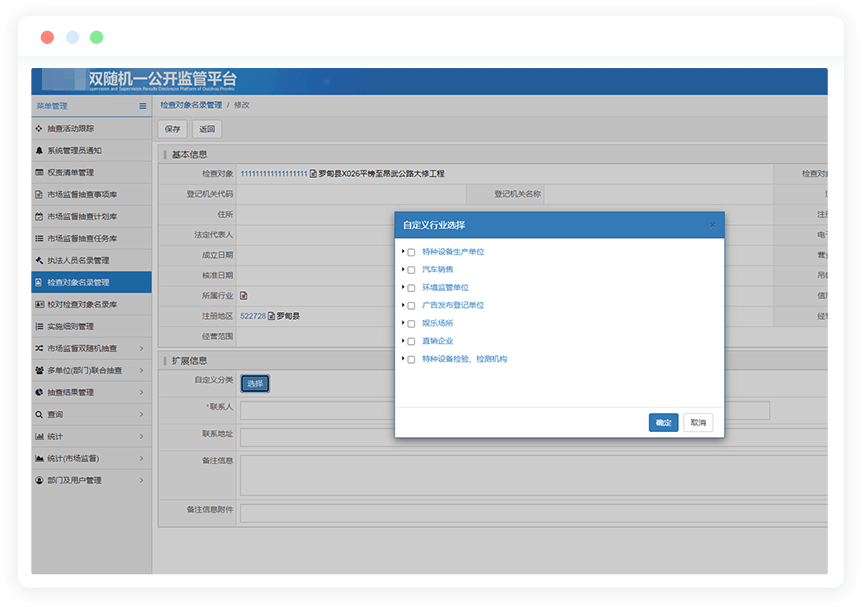Click the bell icon for 系统管理员通知
This screenshot has height=607, width=862.
pos(39,150)
